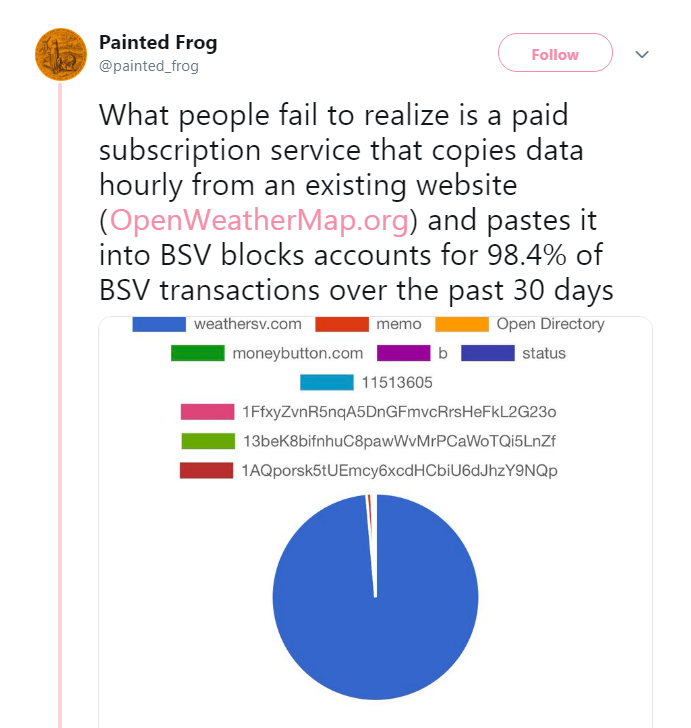Toggle the lime green 13beK8bifnhuC8 legend swatch

pyautogui.click(x=206, y=441)
